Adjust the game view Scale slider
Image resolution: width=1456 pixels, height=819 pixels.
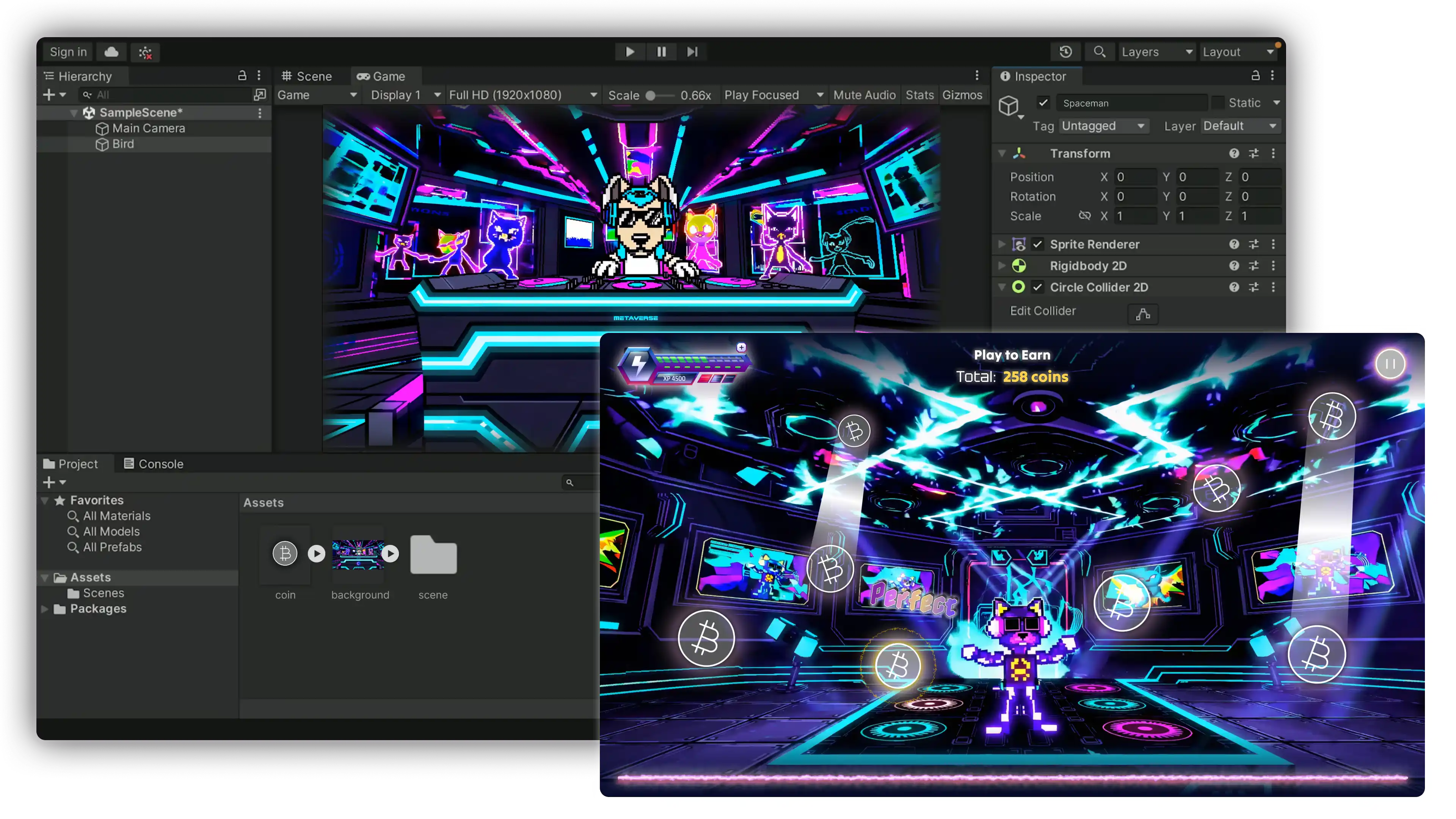651,96
